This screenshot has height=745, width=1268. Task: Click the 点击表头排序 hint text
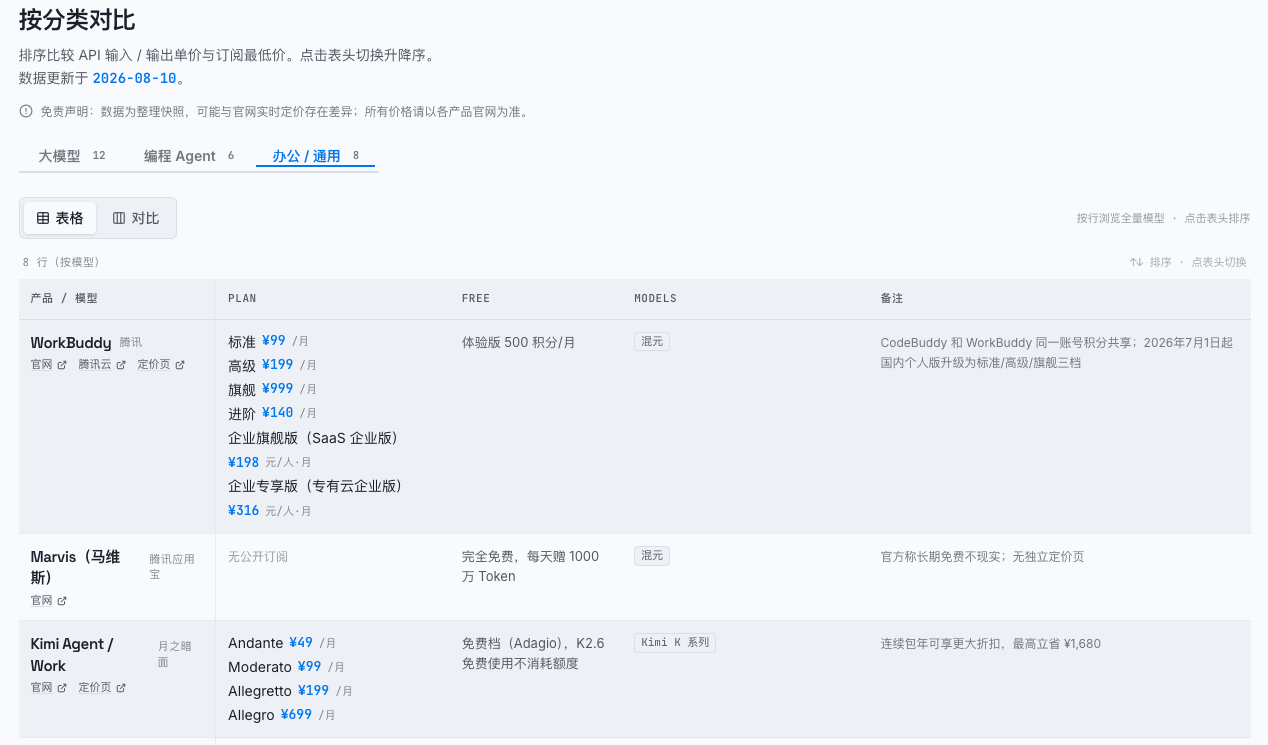click(1218, 218)
